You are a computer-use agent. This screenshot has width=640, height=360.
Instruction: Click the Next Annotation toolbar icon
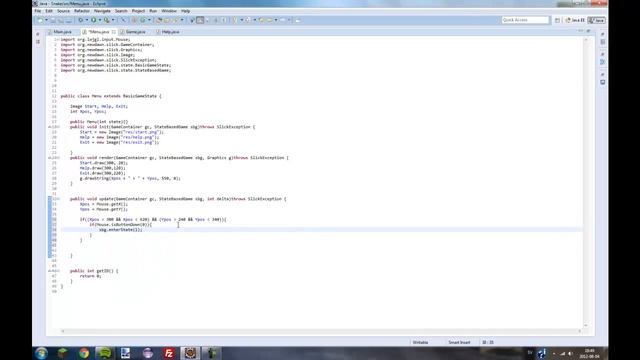coord(236,20)
